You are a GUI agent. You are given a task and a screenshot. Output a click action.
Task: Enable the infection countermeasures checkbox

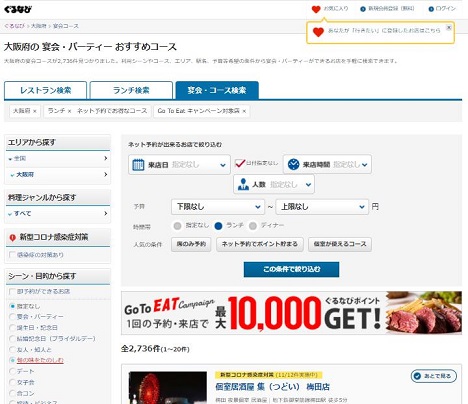(x=12, y=255)
